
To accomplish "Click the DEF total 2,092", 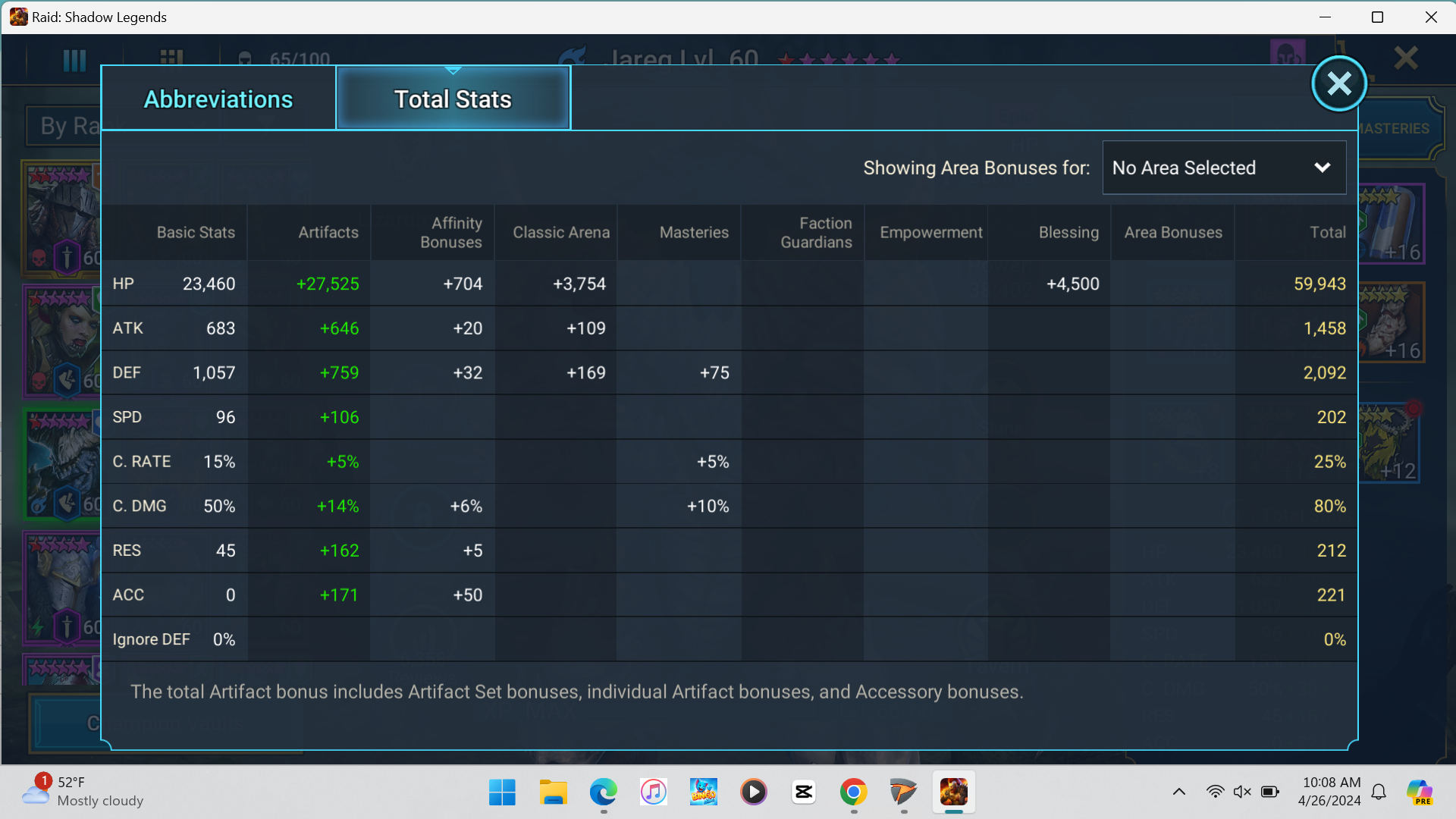I will click(x=1325, y=372).
